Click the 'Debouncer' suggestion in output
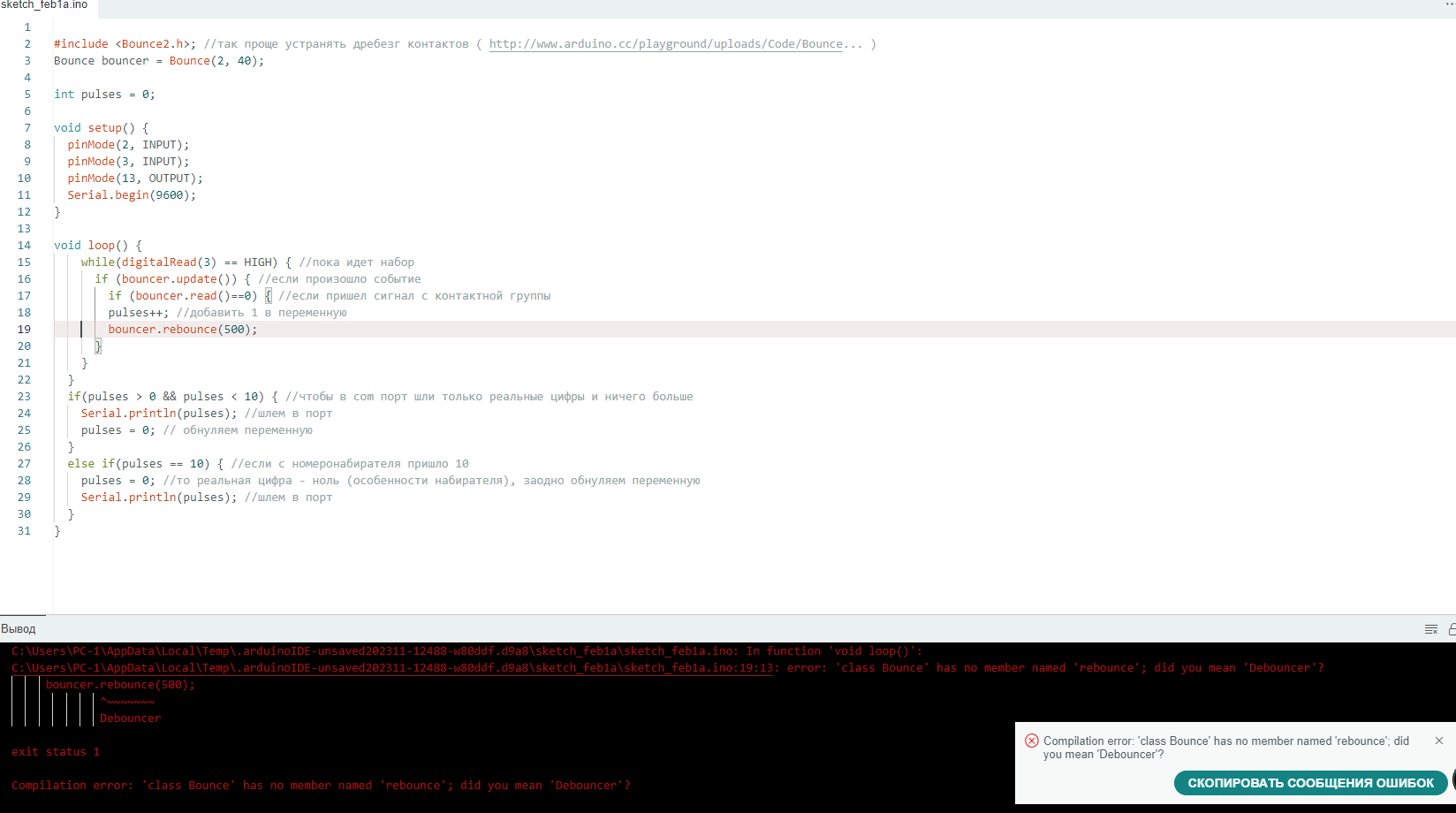The width and height of the screenshot is (1456, 813). [131, 718]
